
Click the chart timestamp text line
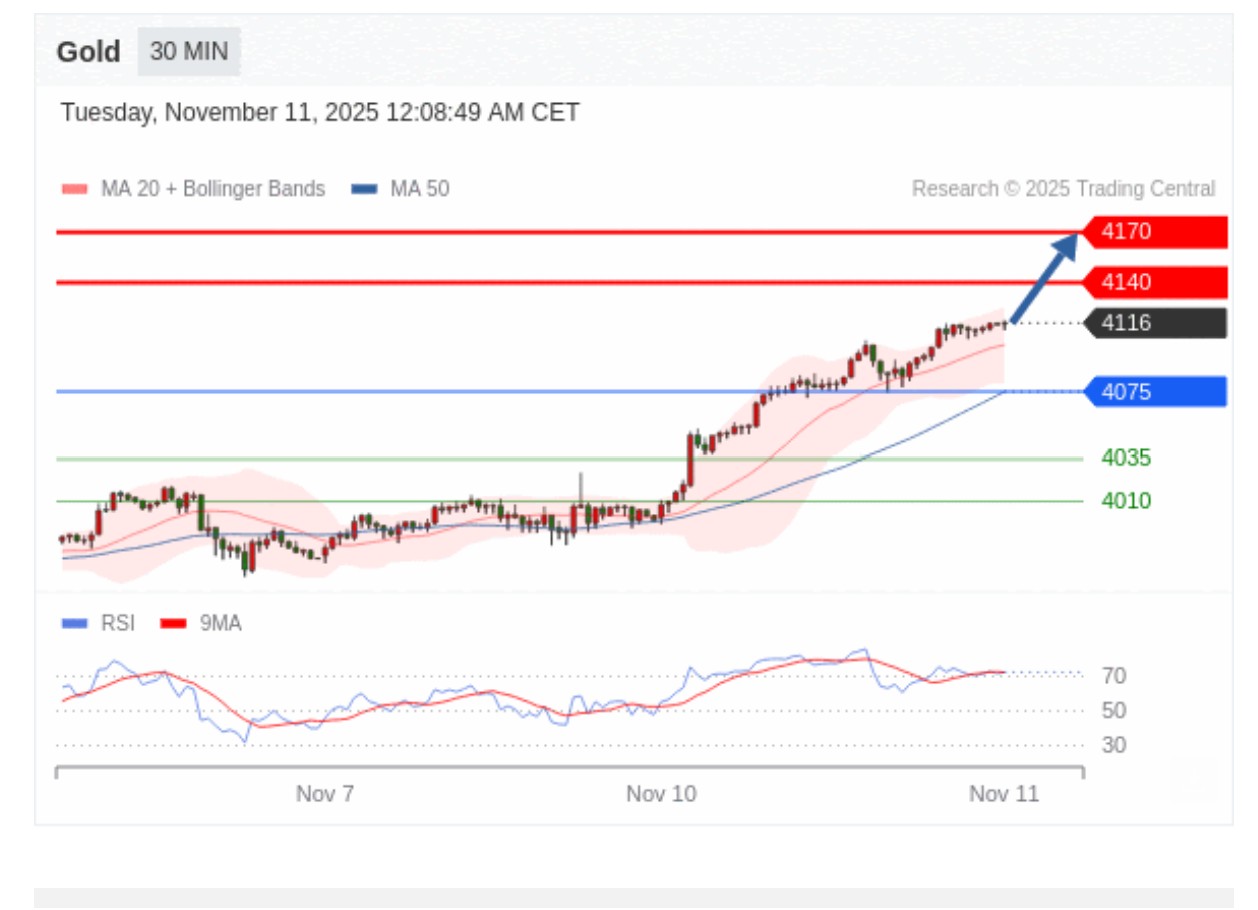click(x=320, y=112)
